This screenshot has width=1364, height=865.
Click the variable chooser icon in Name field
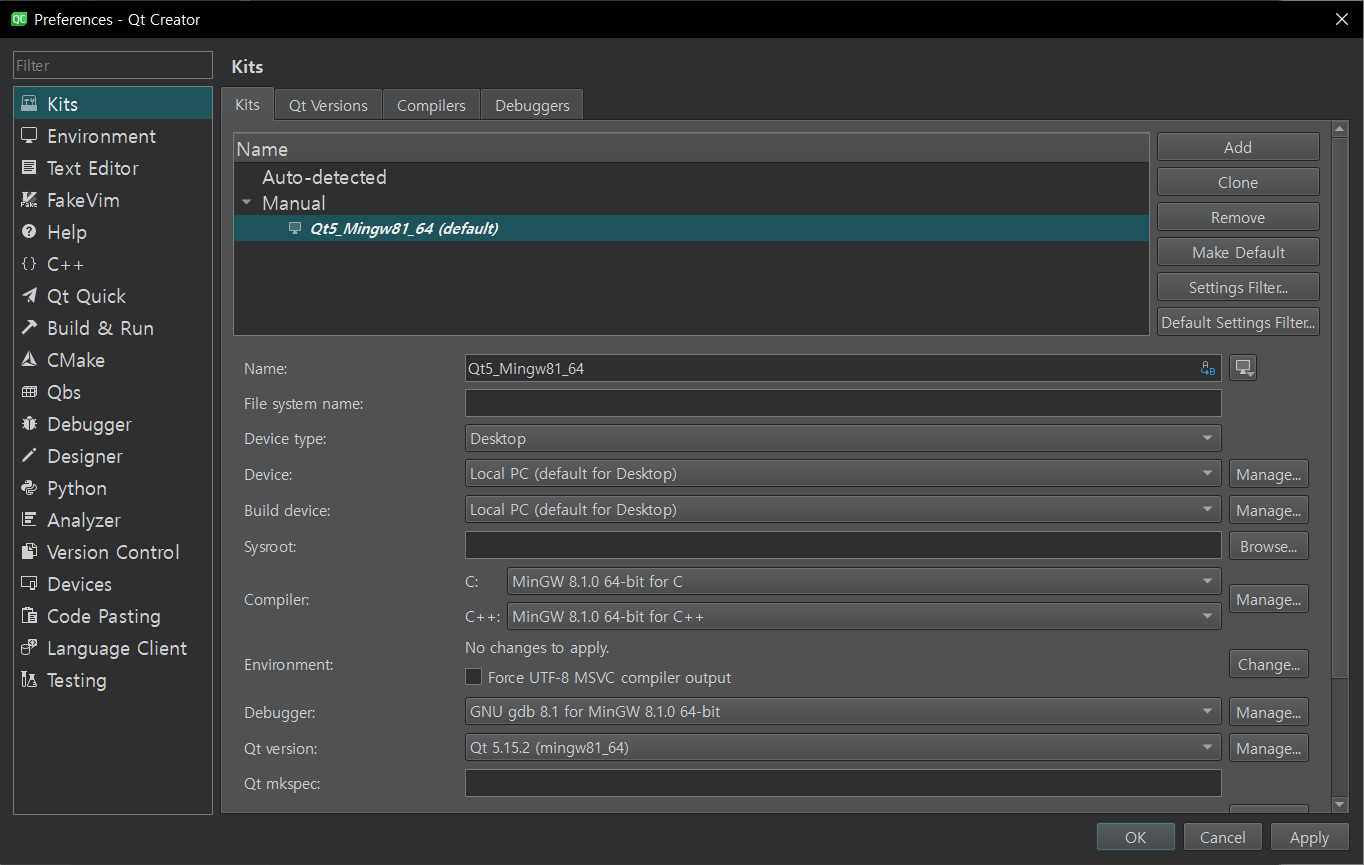1208,368
